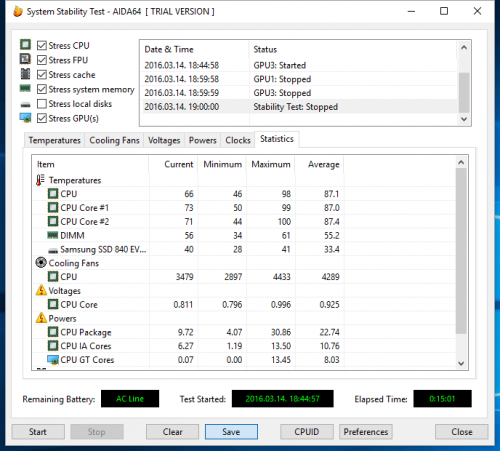Click the memory icon beside DIMM
The image size is (500, 451).
(x=53, y=235)
